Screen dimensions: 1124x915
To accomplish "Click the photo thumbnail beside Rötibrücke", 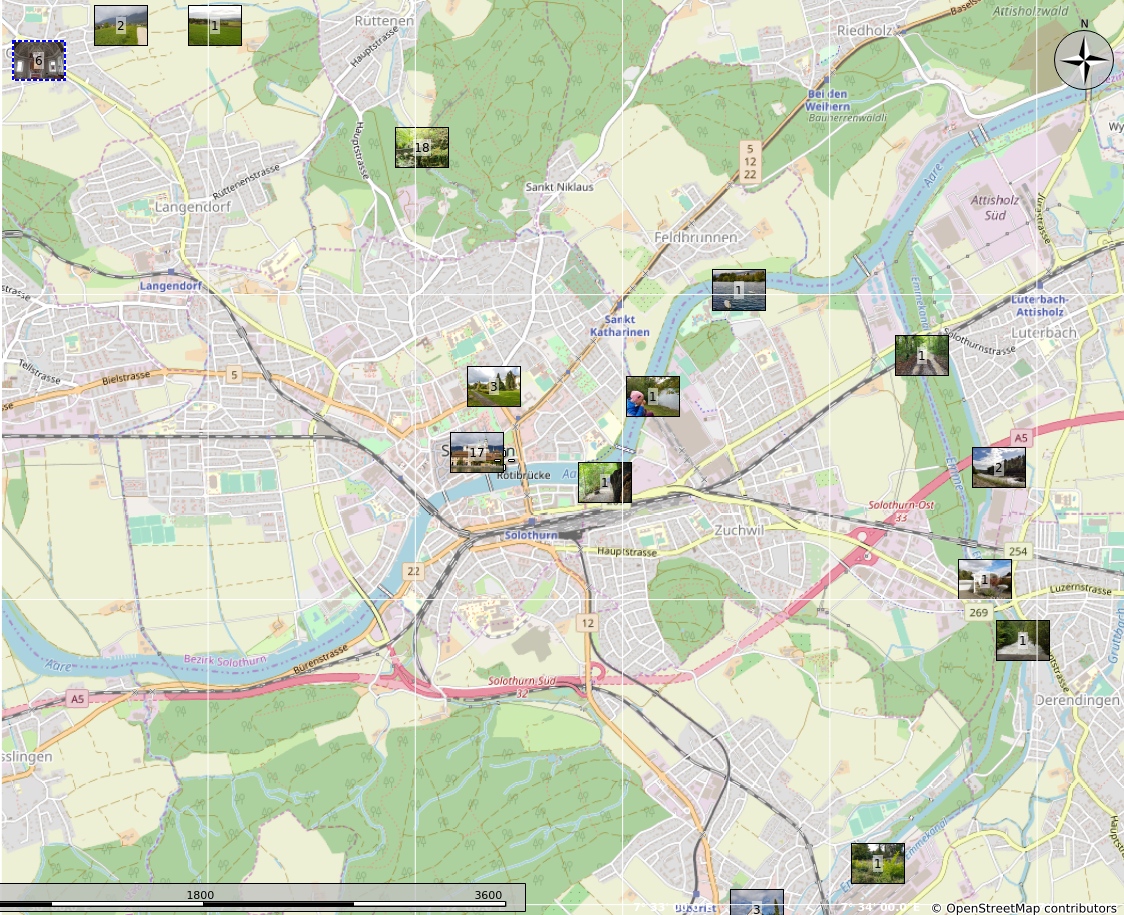I will tap(604, 481).
